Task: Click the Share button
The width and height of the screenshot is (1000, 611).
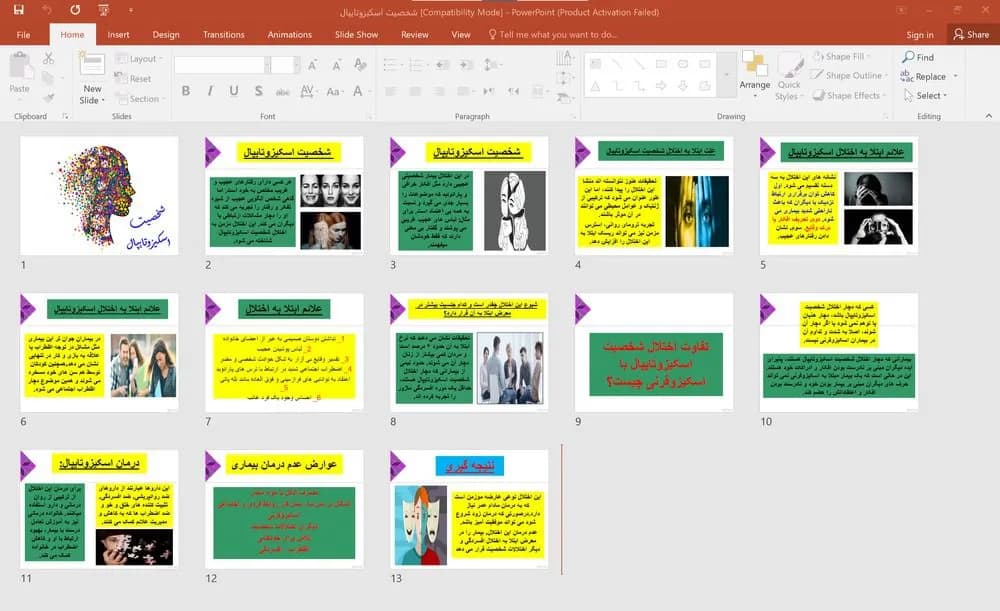Action: tap(971, 34)
